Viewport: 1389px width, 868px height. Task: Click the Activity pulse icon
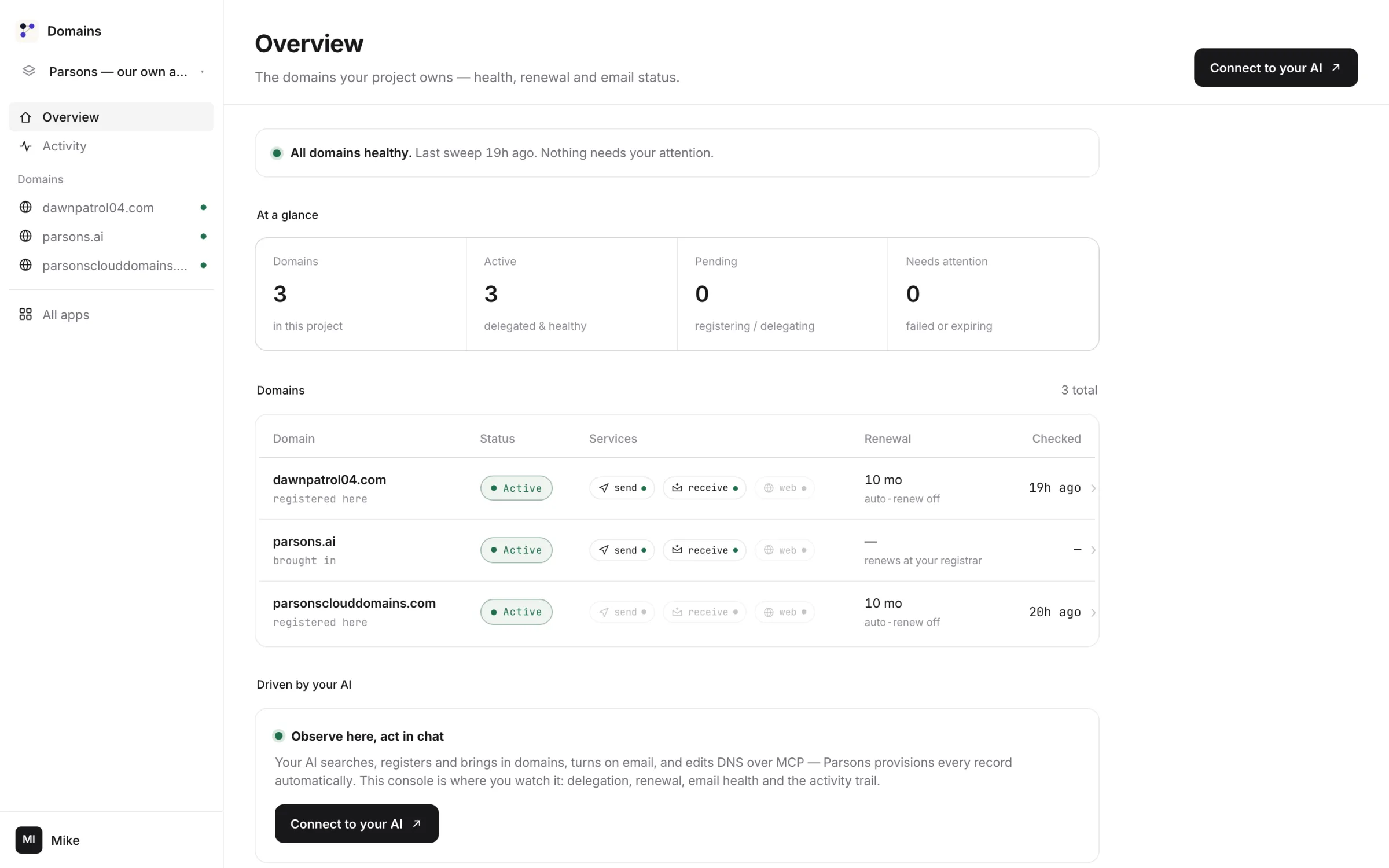click(x=25, y=146)
